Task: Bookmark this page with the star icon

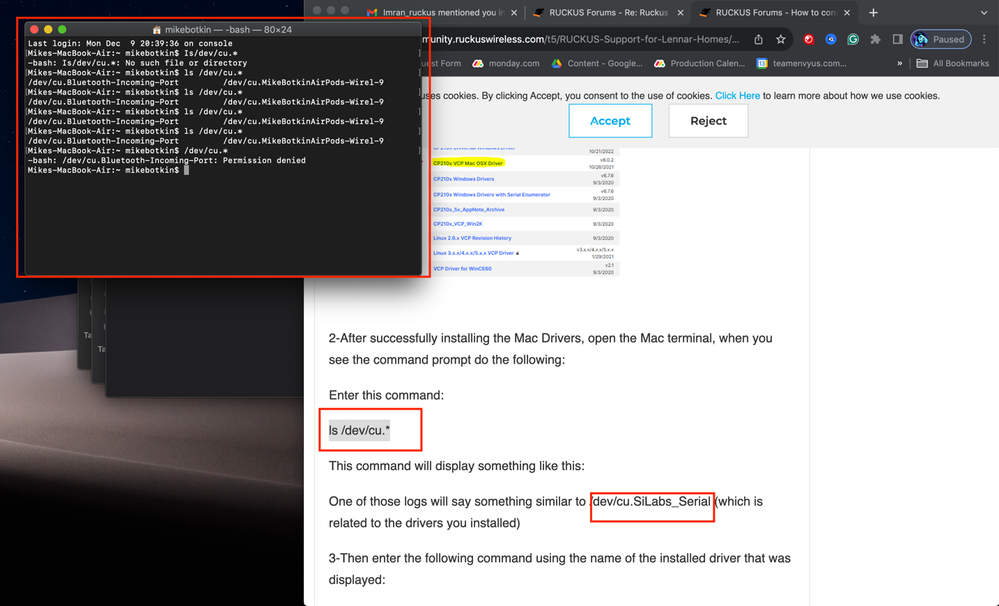Action: pyautogui.click(x=781, y=40)
